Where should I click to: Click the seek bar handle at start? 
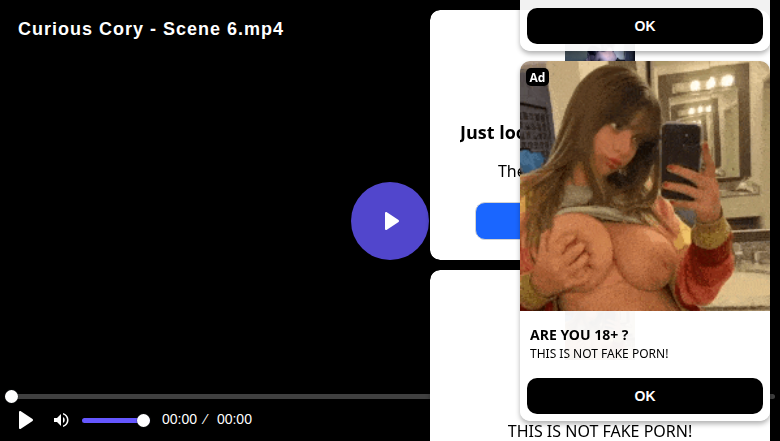11,397
